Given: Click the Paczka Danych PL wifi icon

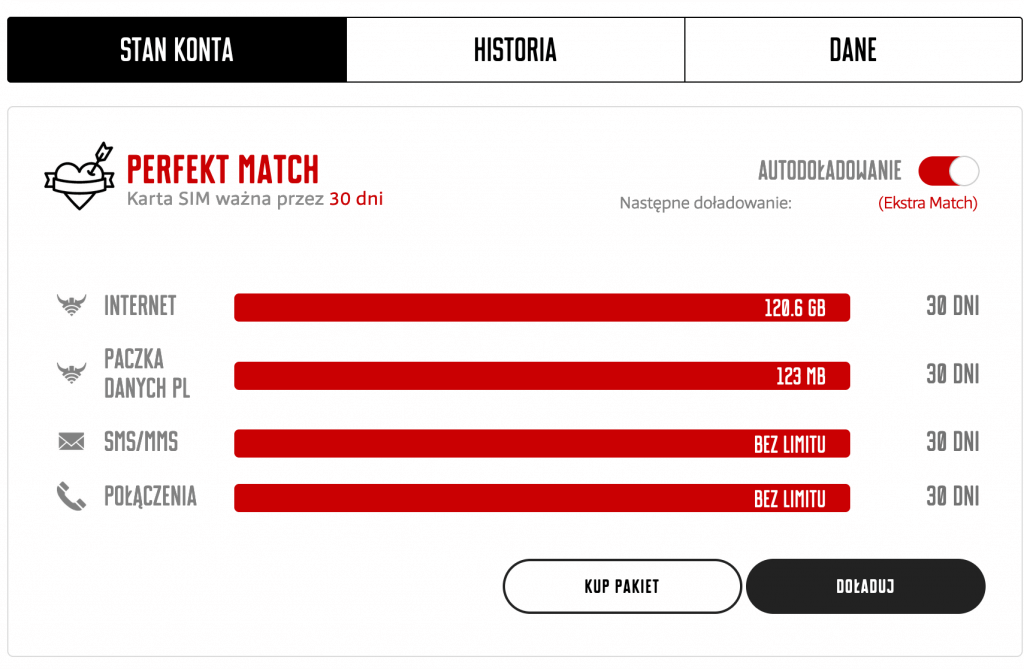Looking at the screenshot, I should tap(72, 374).
